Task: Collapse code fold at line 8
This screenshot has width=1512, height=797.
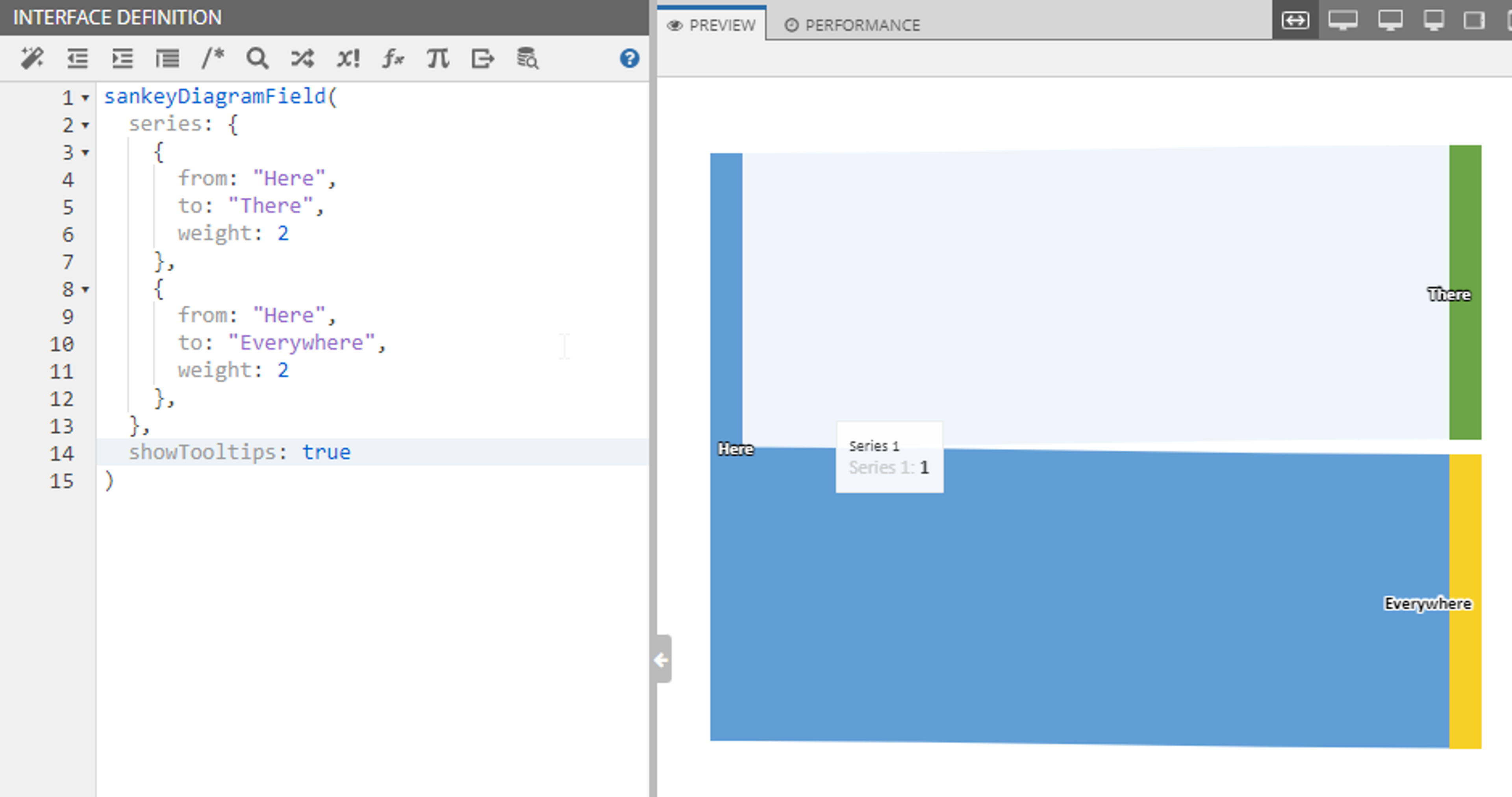Action: pos(86,289)
